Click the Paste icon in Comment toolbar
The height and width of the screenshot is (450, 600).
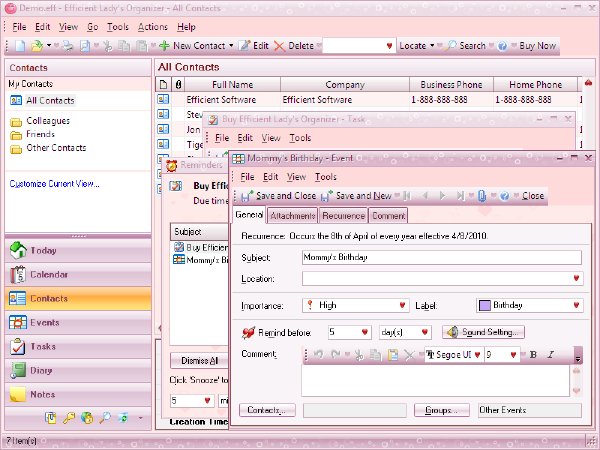(x=393, y=355)
